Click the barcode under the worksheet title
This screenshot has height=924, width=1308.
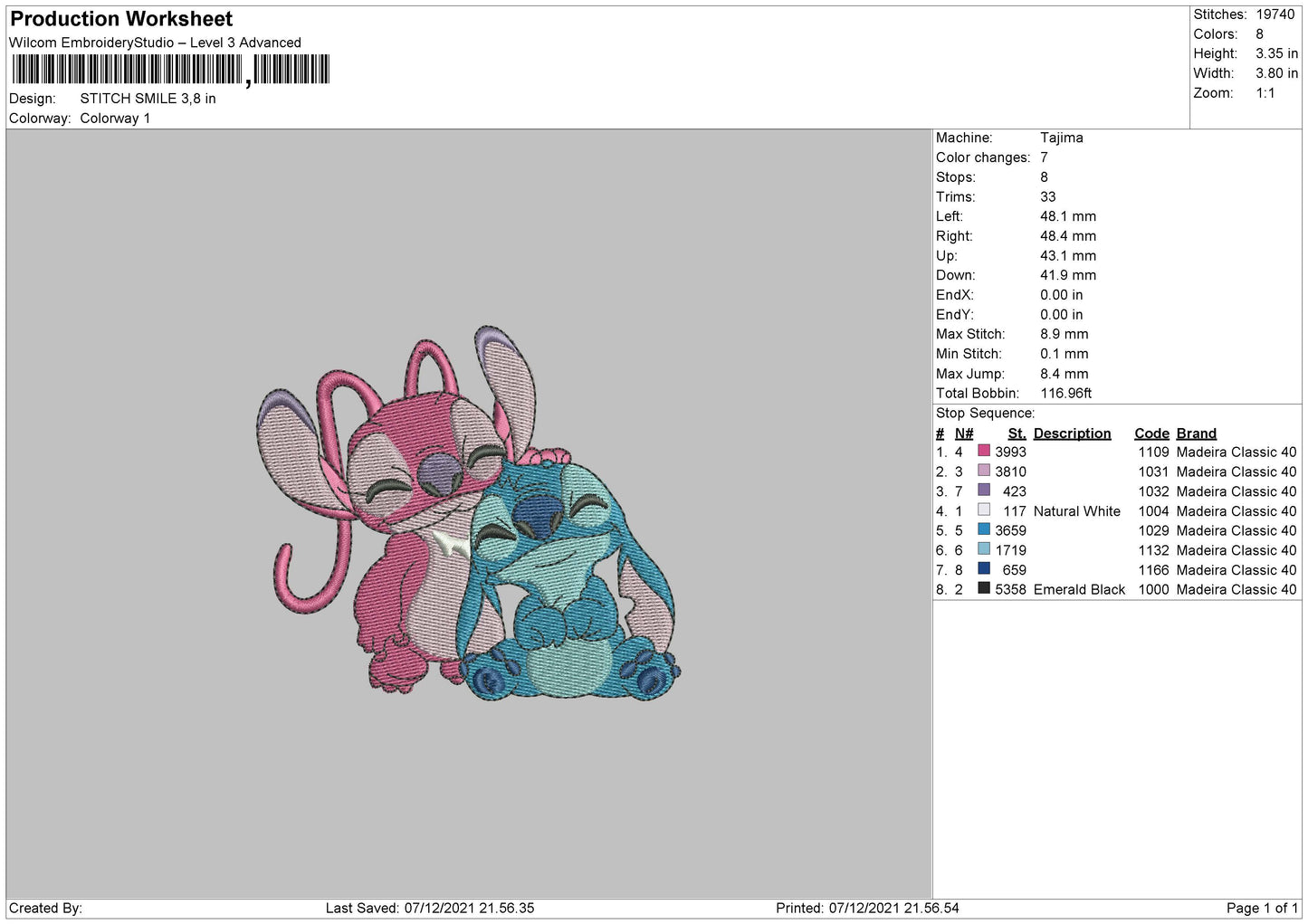(171, 70)
